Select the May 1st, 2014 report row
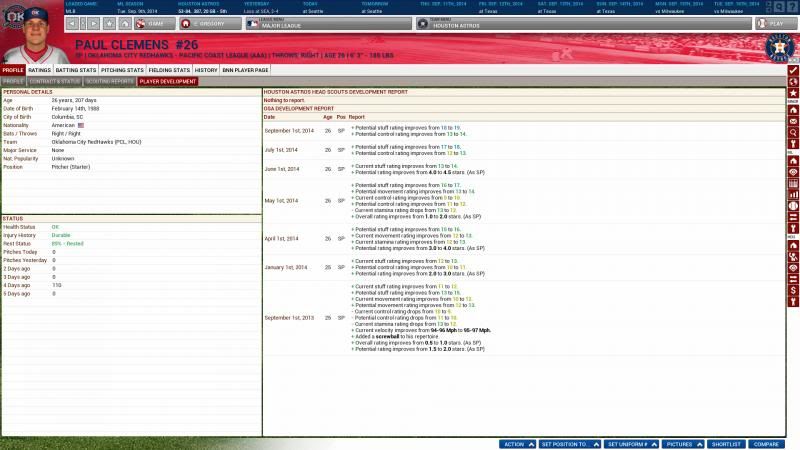The height and width of the screenshot is (450, 800). coord(524,201)
